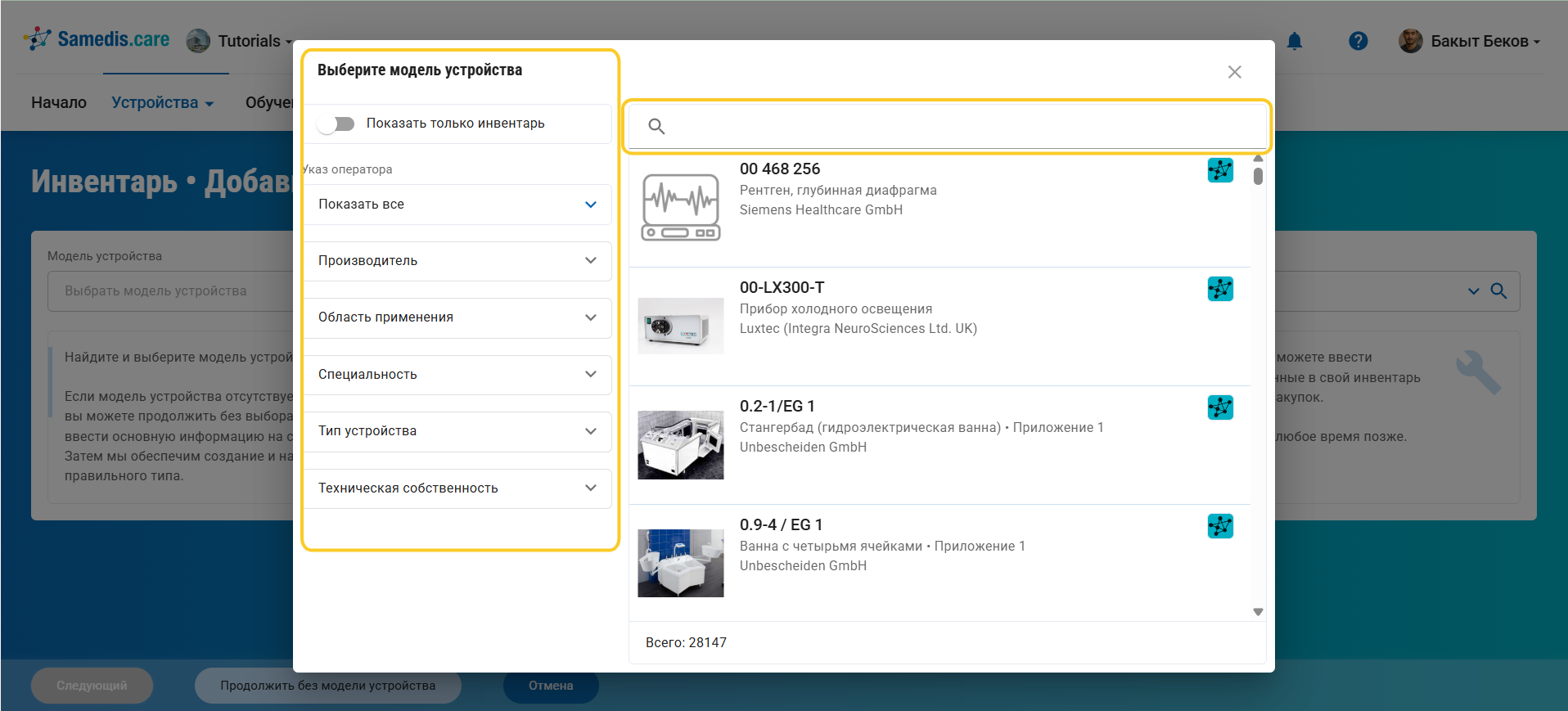Click the Samedis badge icon for 00-LX300-T
The width and height of the screenshot is (1568, 711).
pos(1219,289)
